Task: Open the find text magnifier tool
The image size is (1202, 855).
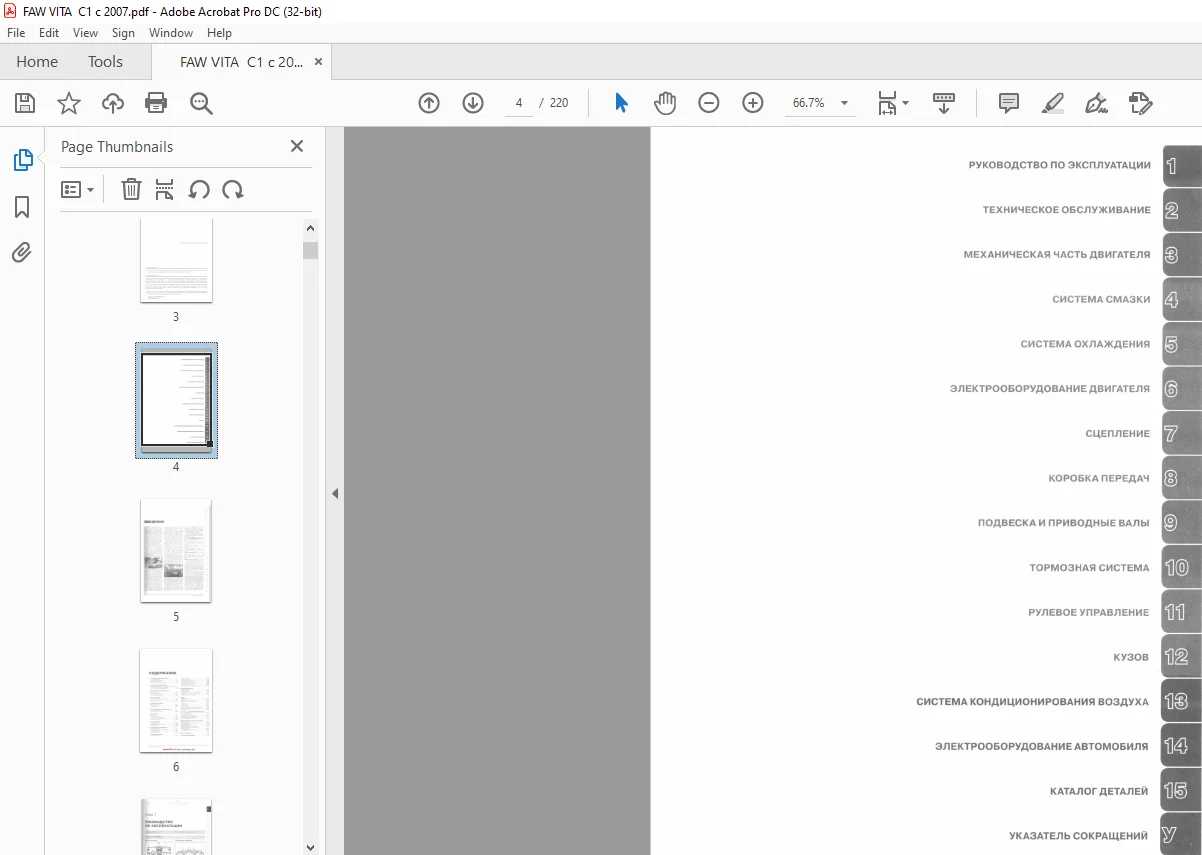Action: point(201,103)
